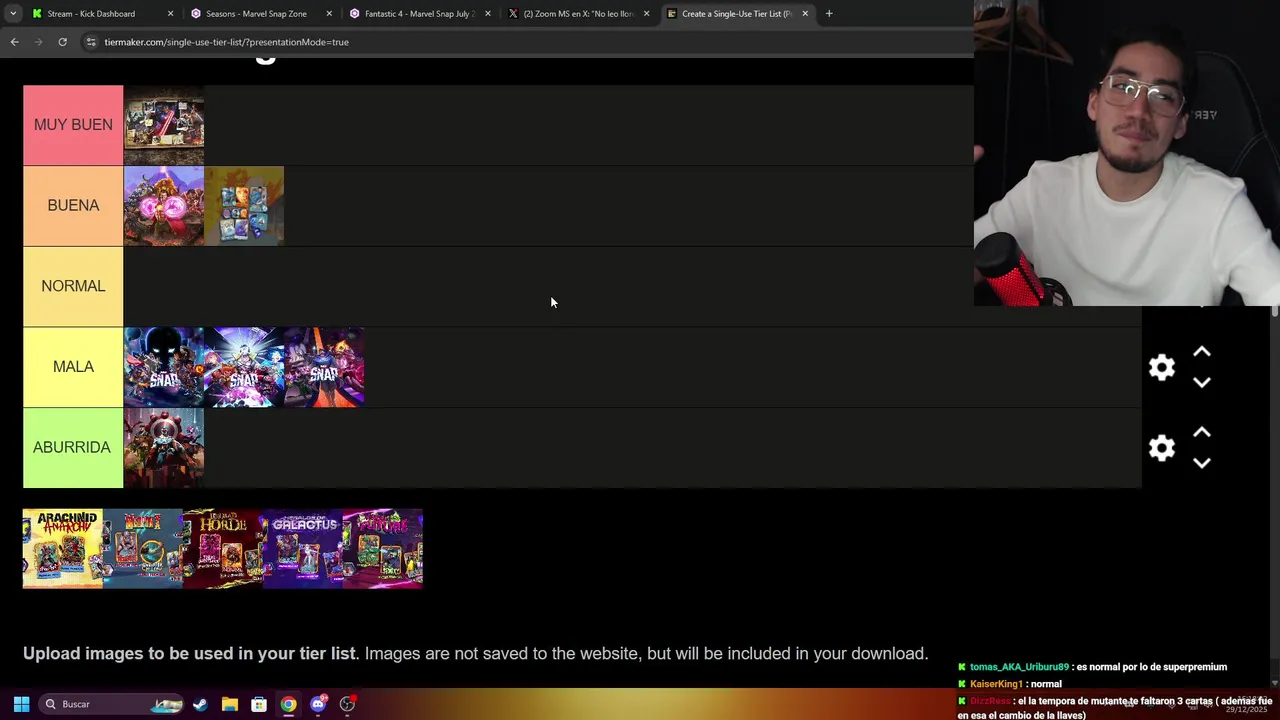
Task: Select second image in BUENA row
Action: click(x=244, y=206)
